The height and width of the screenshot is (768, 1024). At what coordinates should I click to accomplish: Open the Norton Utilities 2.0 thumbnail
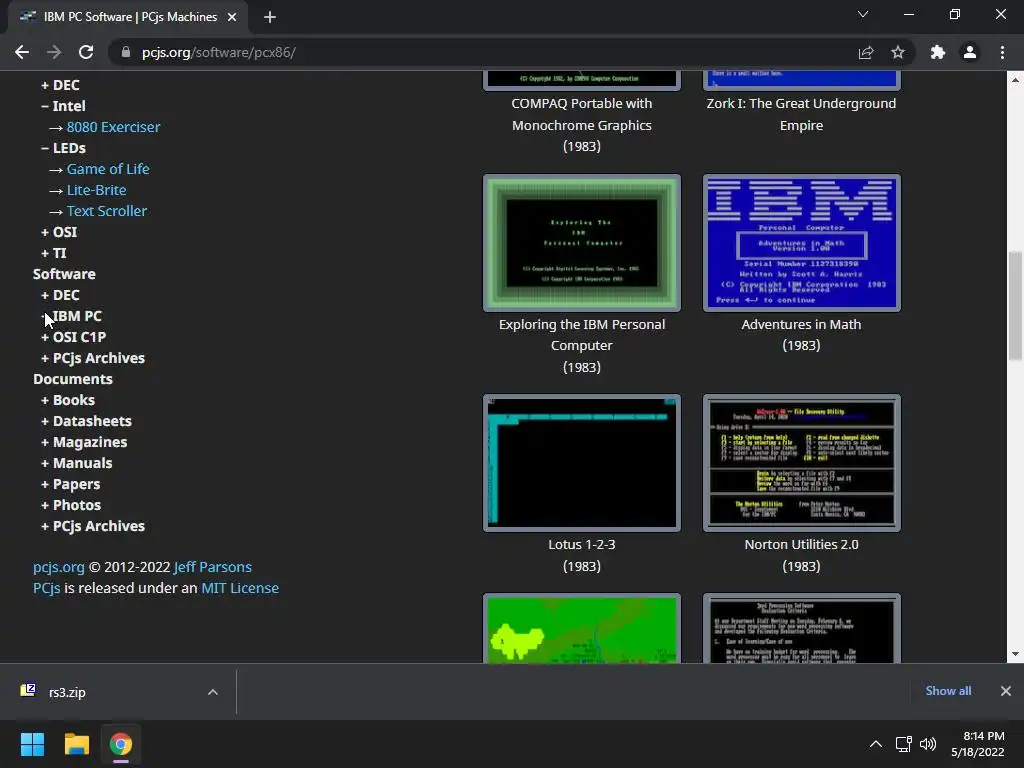pyautogui.click(x=802, y=463)
